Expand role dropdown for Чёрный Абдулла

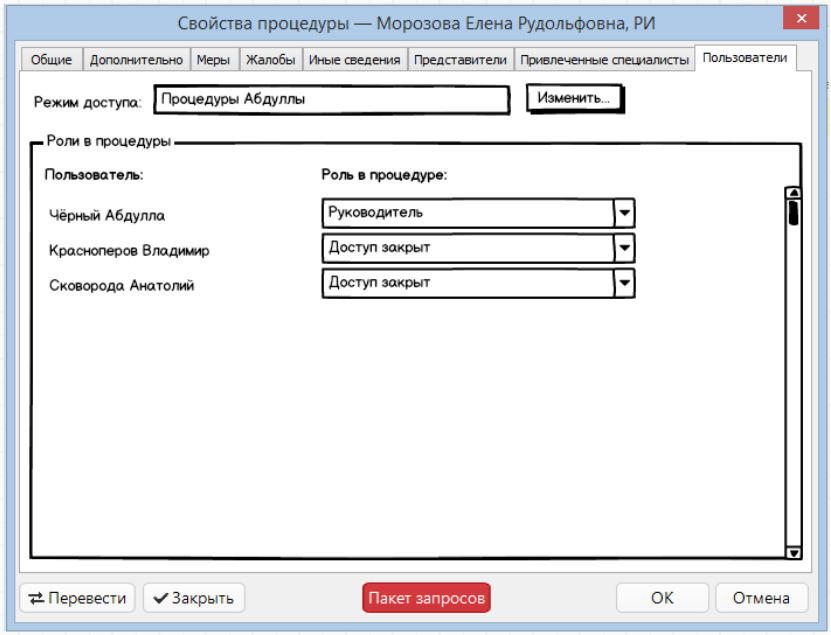point(624,213)
